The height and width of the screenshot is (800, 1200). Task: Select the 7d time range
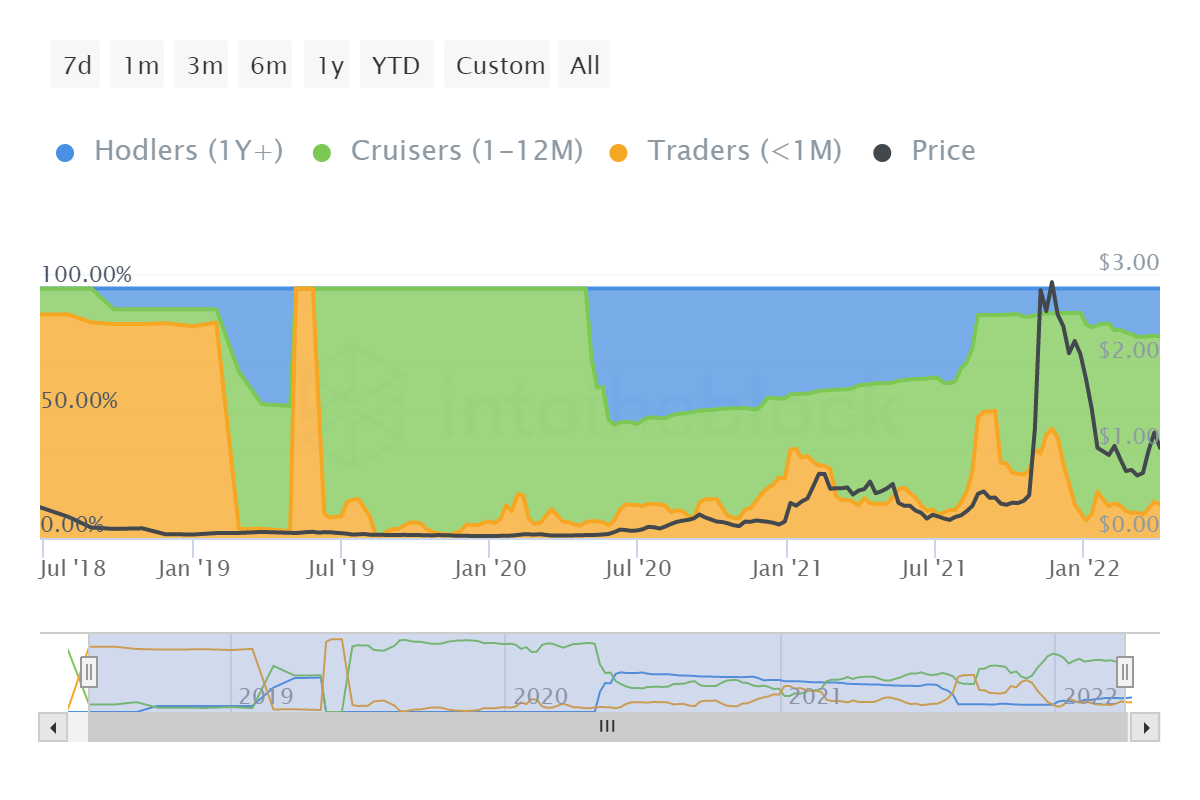click(x=74, y=64)
